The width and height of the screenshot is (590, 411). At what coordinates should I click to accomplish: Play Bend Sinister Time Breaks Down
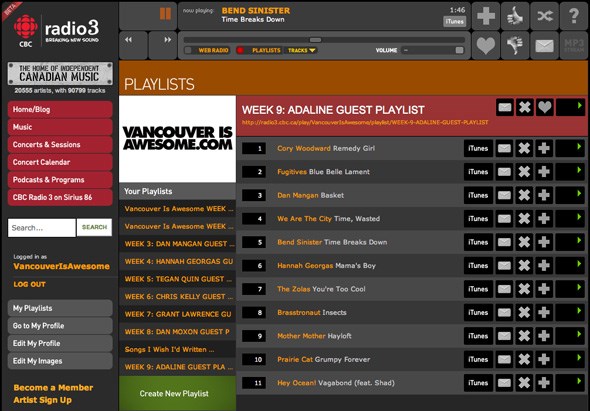(570, 242)
